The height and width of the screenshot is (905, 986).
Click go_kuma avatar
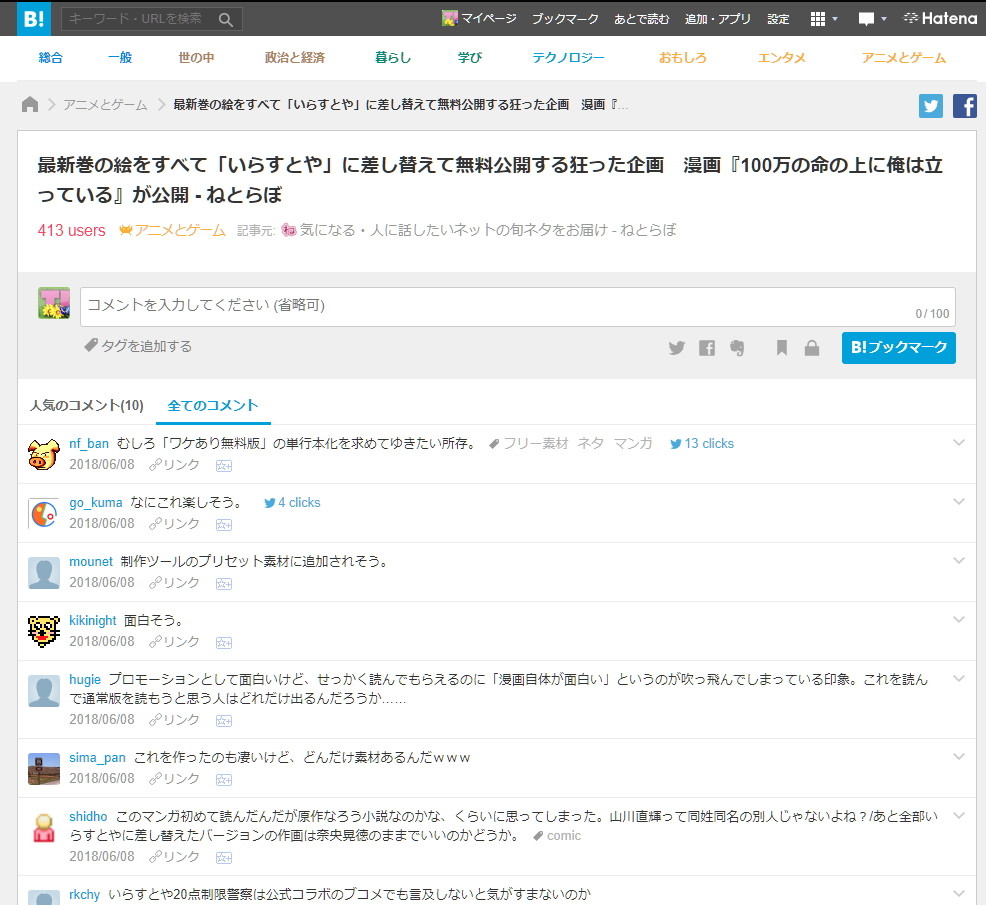(x=44, y=514)
